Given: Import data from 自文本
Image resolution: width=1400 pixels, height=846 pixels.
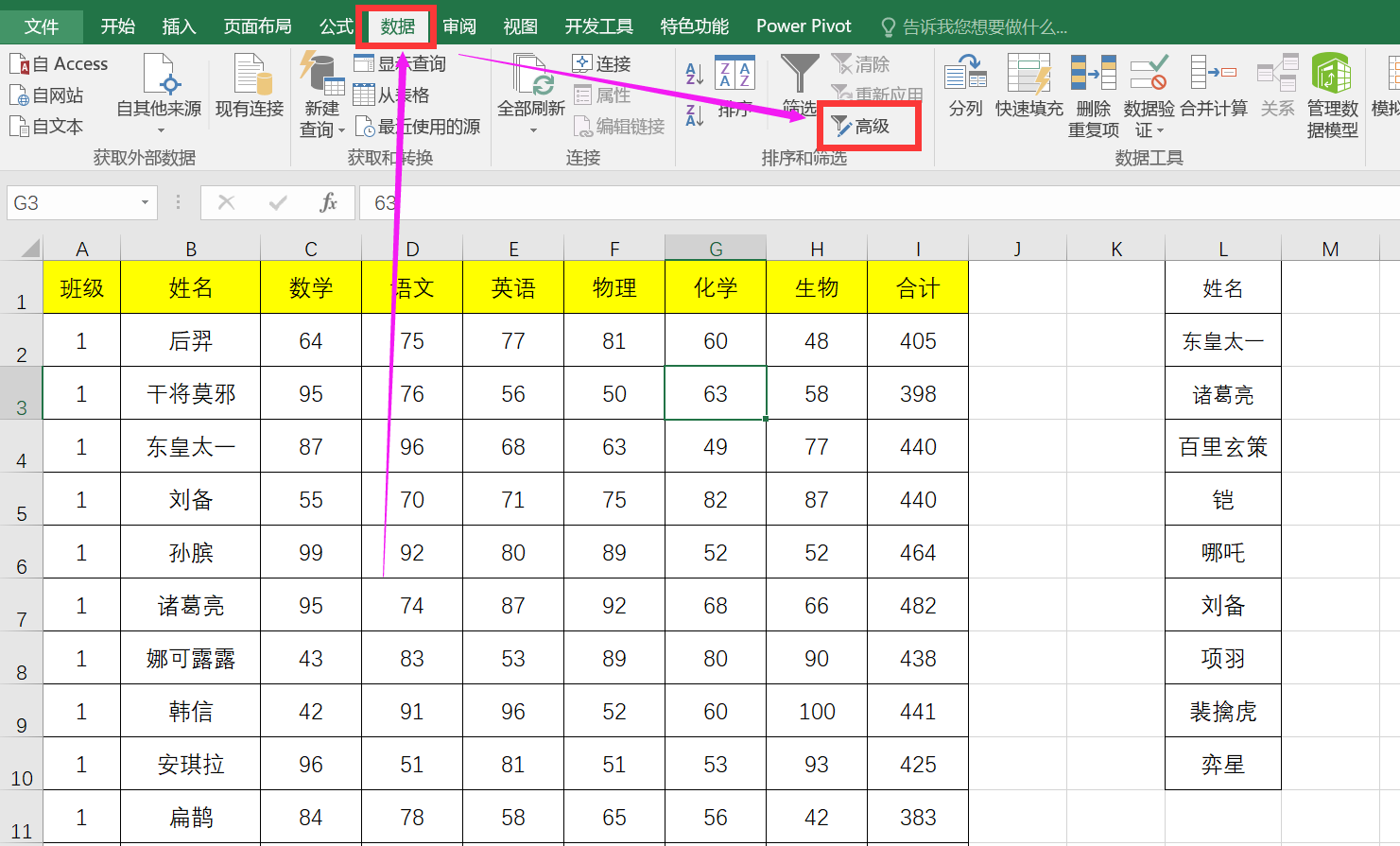Looking at the screenshot, I should click(46, 126).
